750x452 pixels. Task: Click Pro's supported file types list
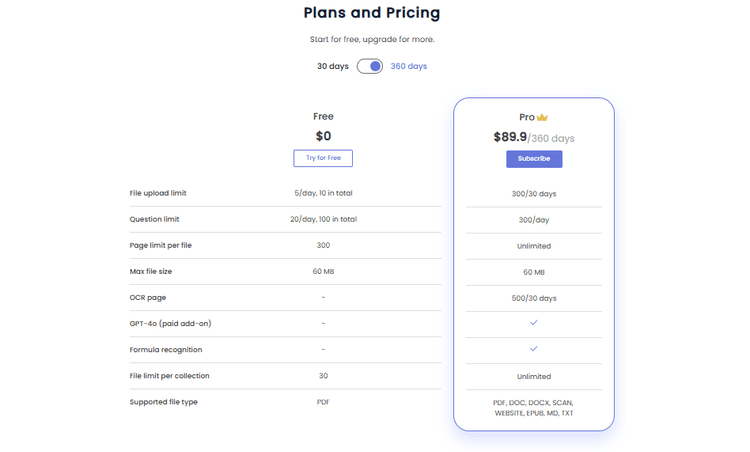pos(534,408)
